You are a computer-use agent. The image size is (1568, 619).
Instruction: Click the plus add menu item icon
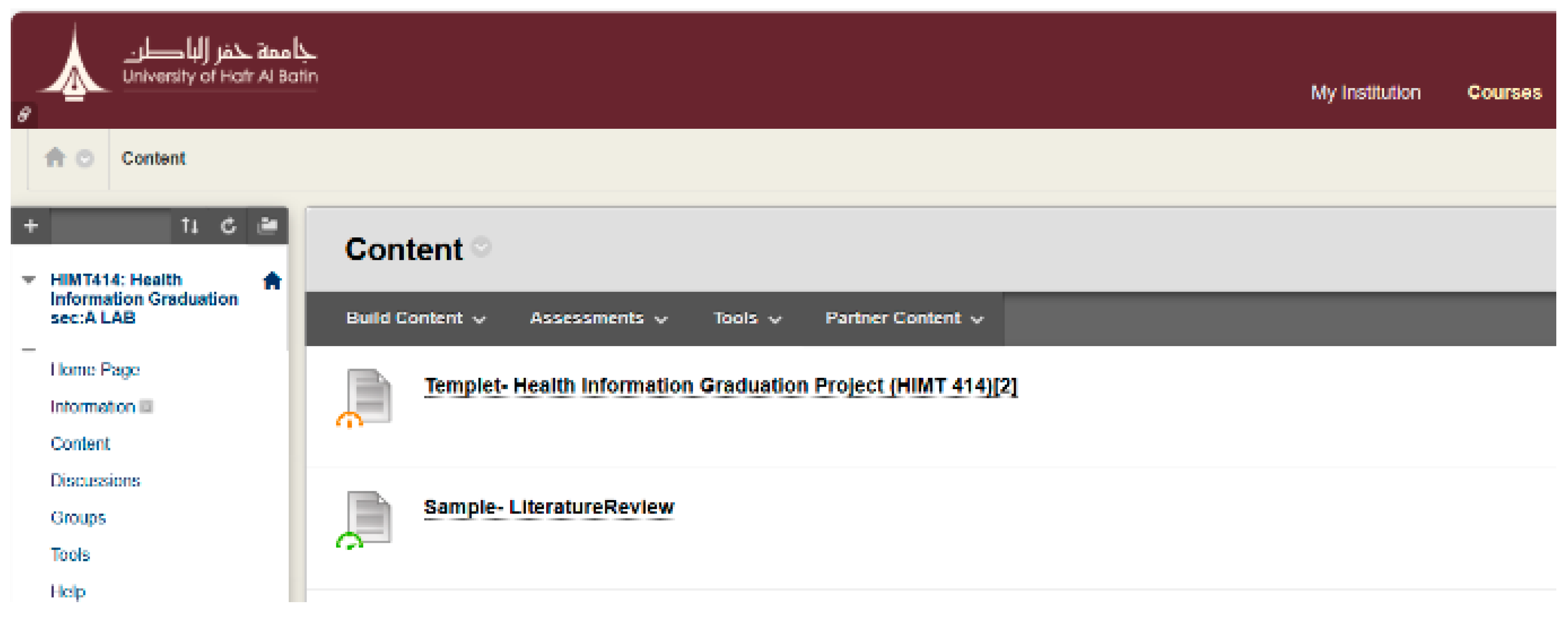[x=30, y=226]
